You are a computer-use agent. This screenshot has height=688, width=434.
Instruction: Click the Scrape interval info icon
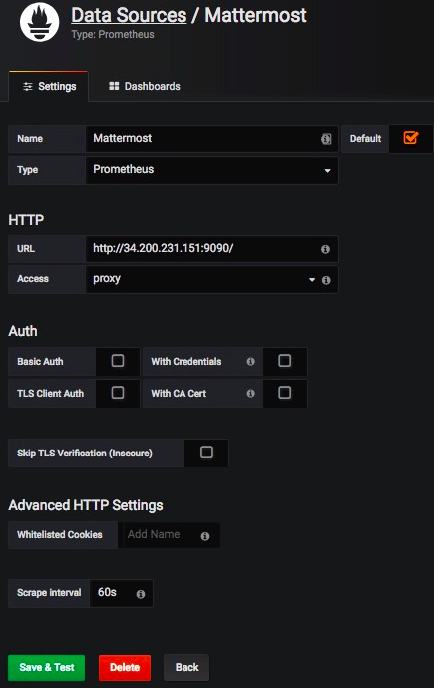[141, 594]
